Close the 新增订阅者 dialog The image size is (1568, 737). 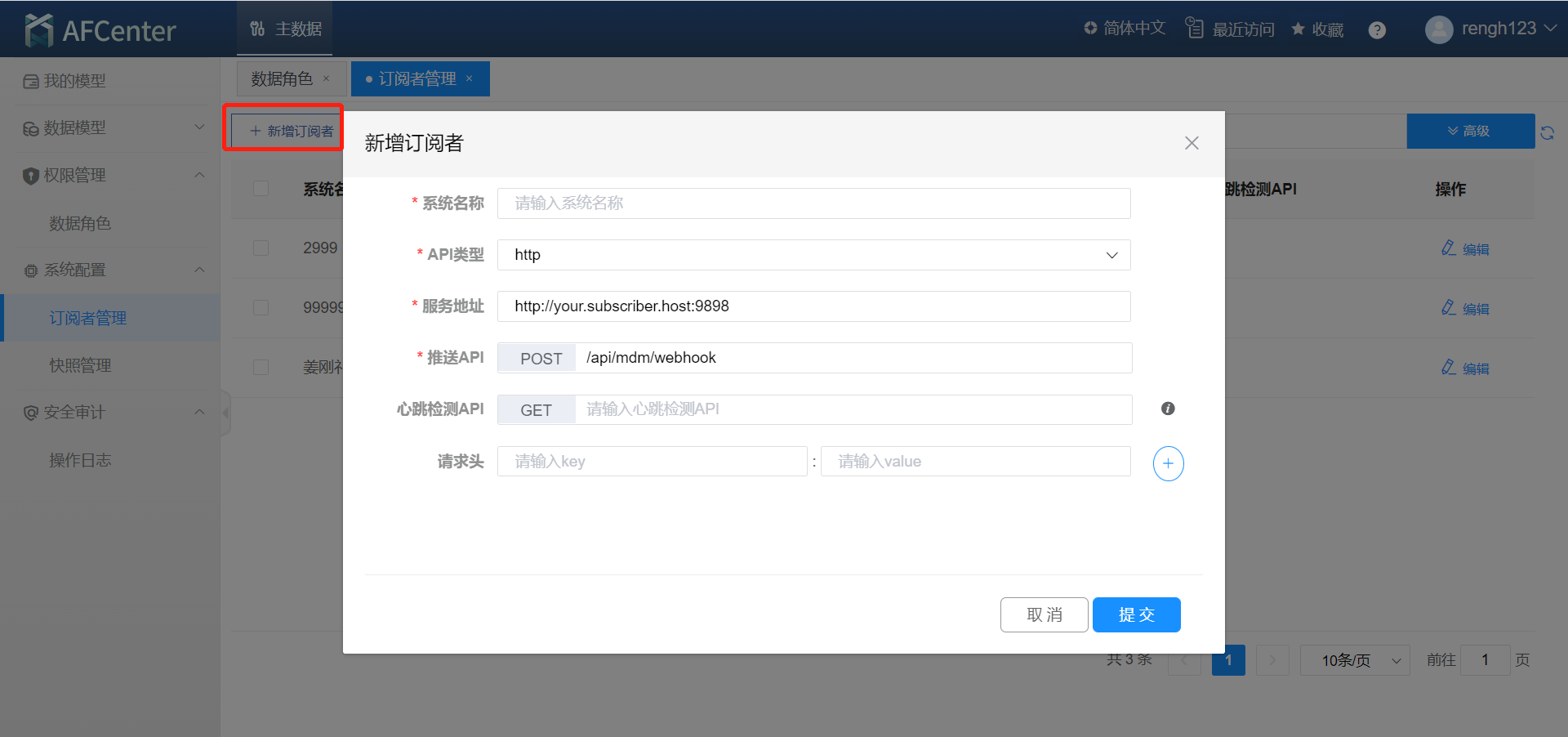(x=1192, y=143)
